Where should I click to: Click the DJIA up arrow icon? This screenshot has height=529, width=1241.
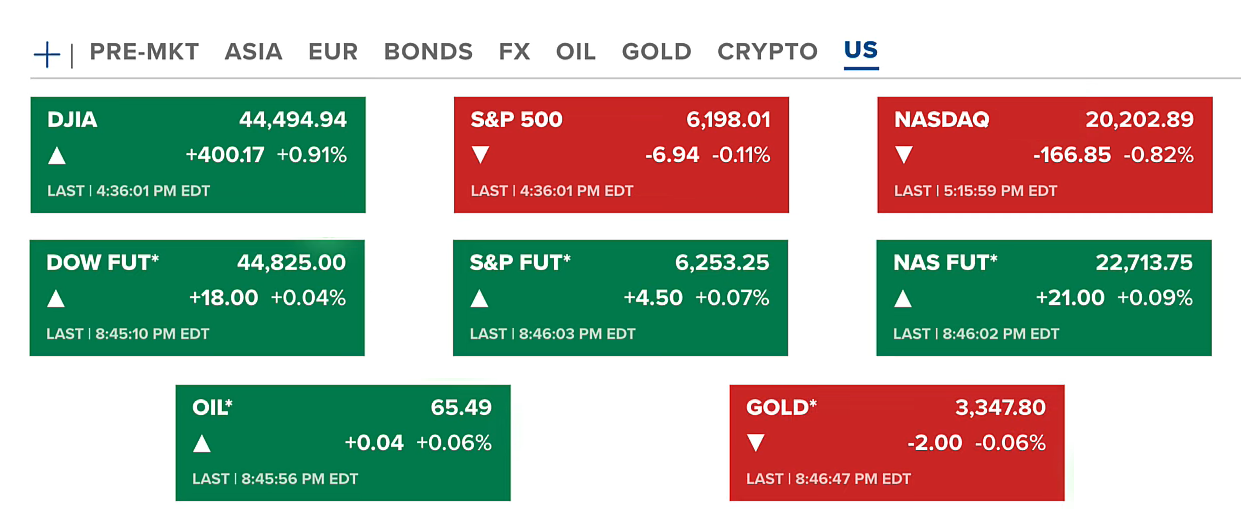(x=57, y=156)
